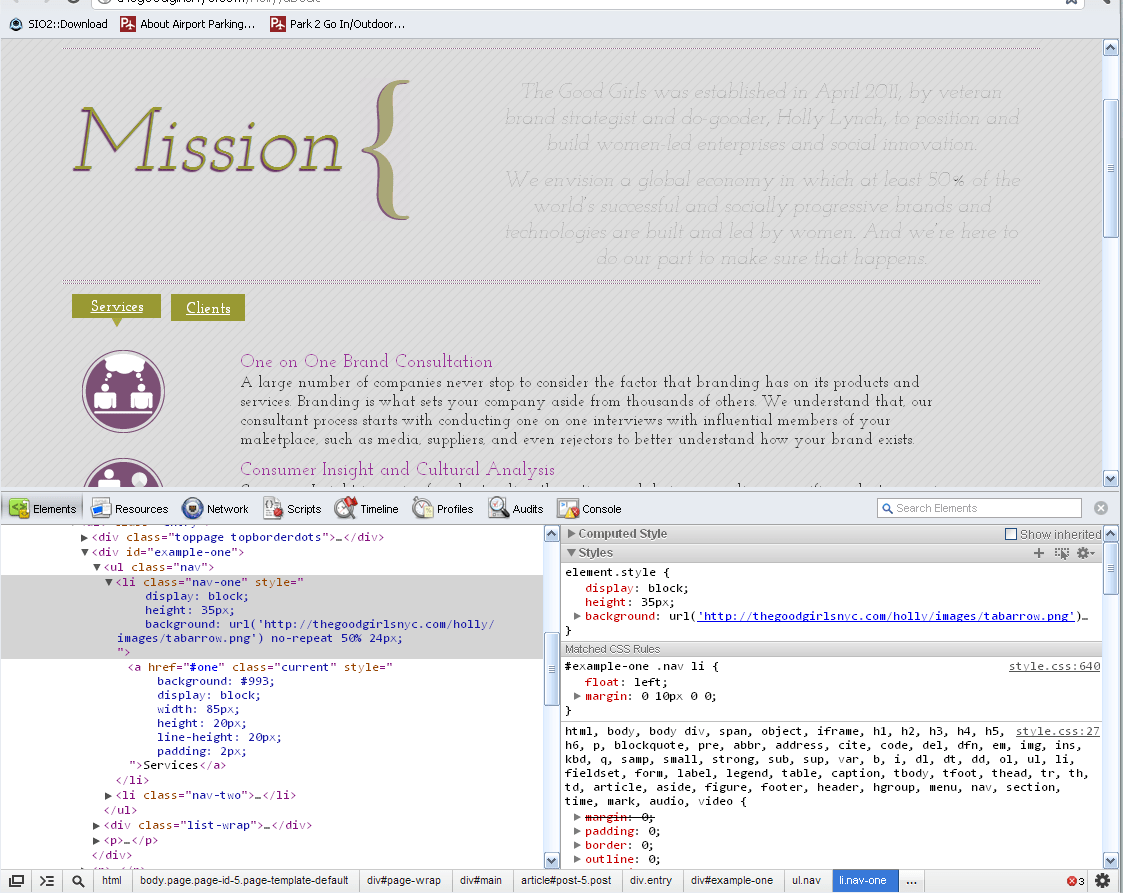Add a new style rule with plus icon
The width and height of the screenshot is (1123, 893).
coord(1038,553)
